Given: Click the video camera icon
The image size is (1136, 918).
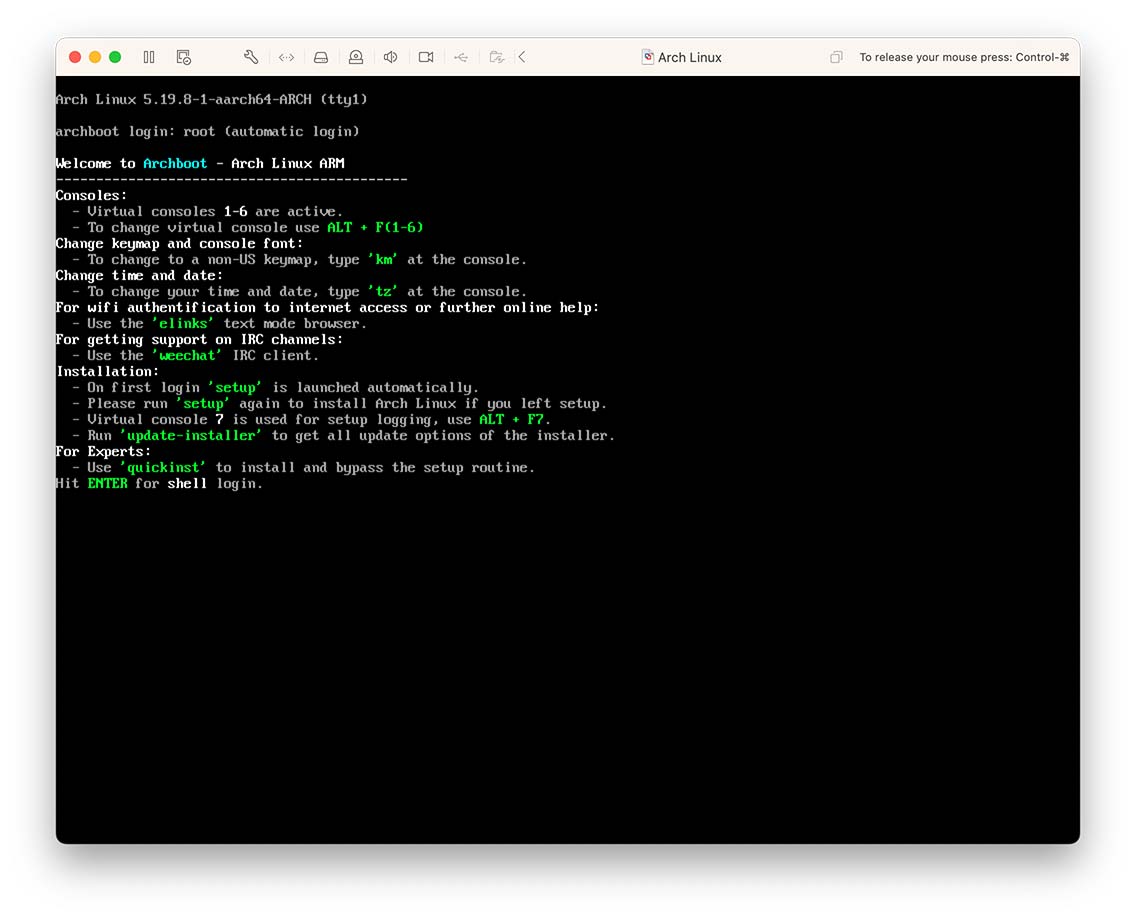Looking at the screenshot, I should click(x=426, y=57).
